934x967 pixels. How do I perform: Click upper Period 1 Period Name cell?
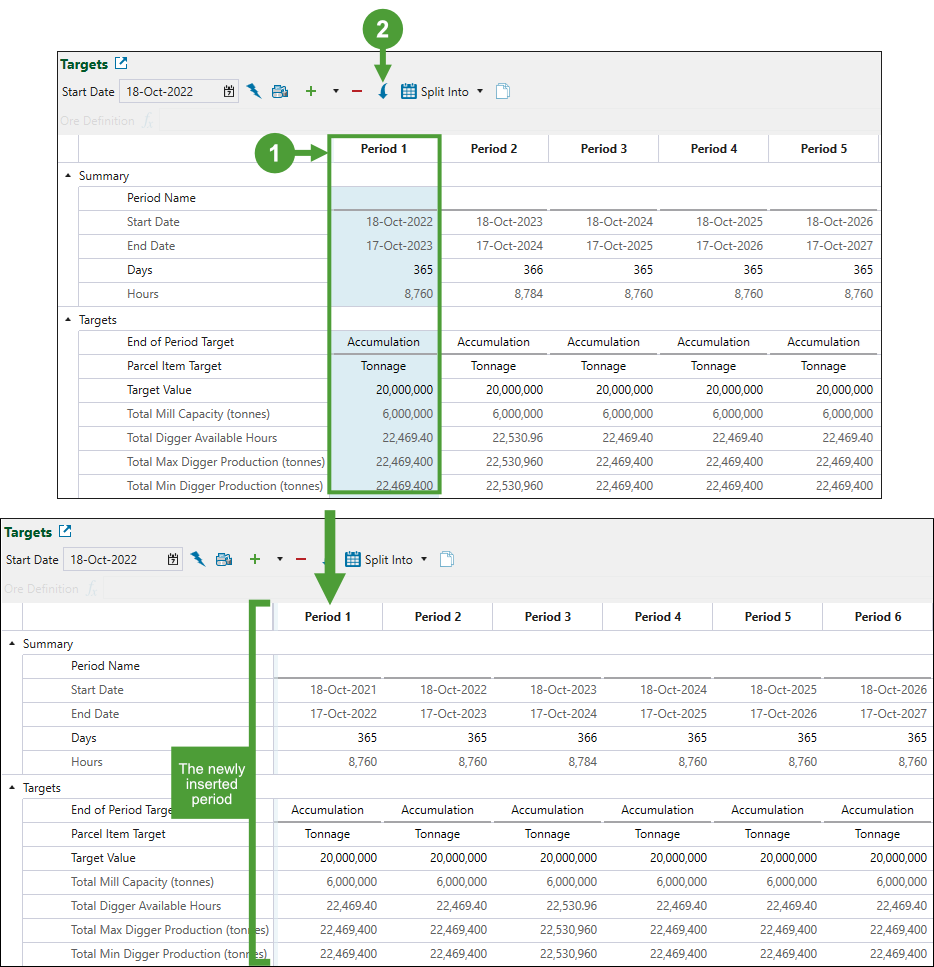coord(383,198)
